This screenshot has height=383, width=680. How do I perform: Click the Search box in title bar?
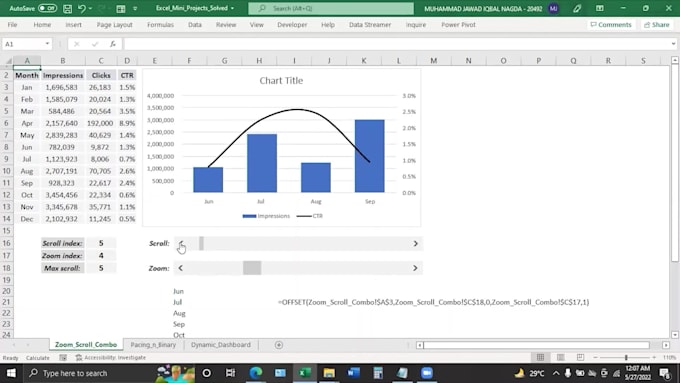tap(331, 8)
